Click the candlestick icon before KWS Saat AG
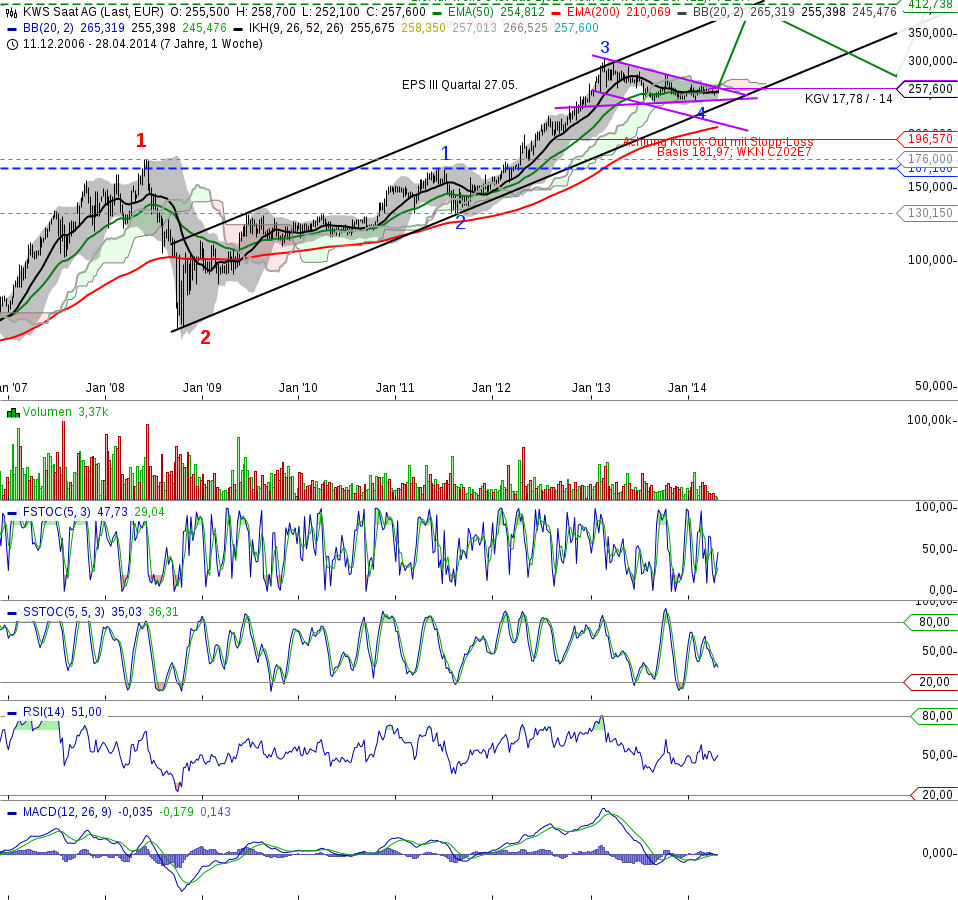The image size is (958, 900). pyautogui.click(x=10, y=12)
